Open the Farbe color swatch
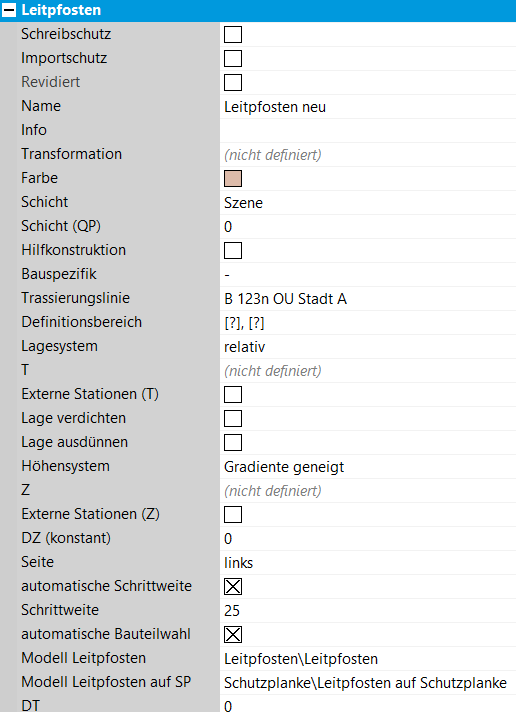This screenshot has height=712, width=516. (x=233, y=178)
